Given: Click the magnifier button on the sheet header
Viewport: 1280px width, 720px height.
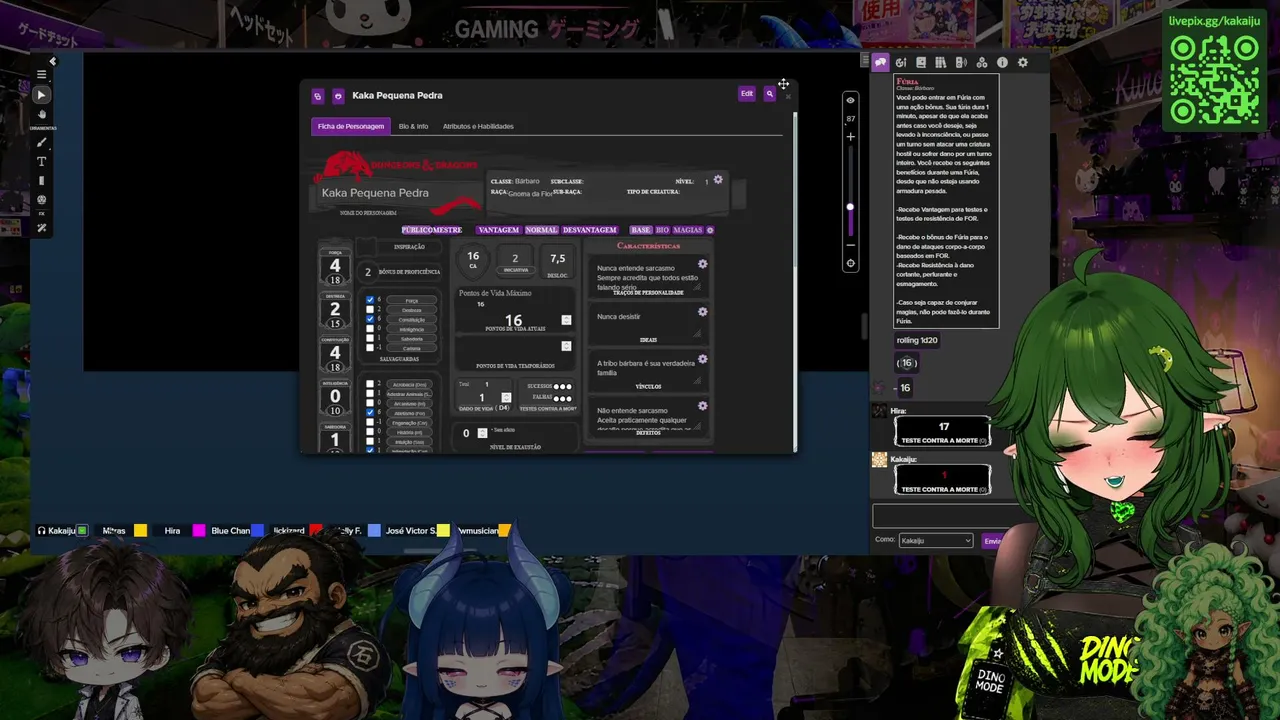Looking at the screenshot, I should point(769,93).
